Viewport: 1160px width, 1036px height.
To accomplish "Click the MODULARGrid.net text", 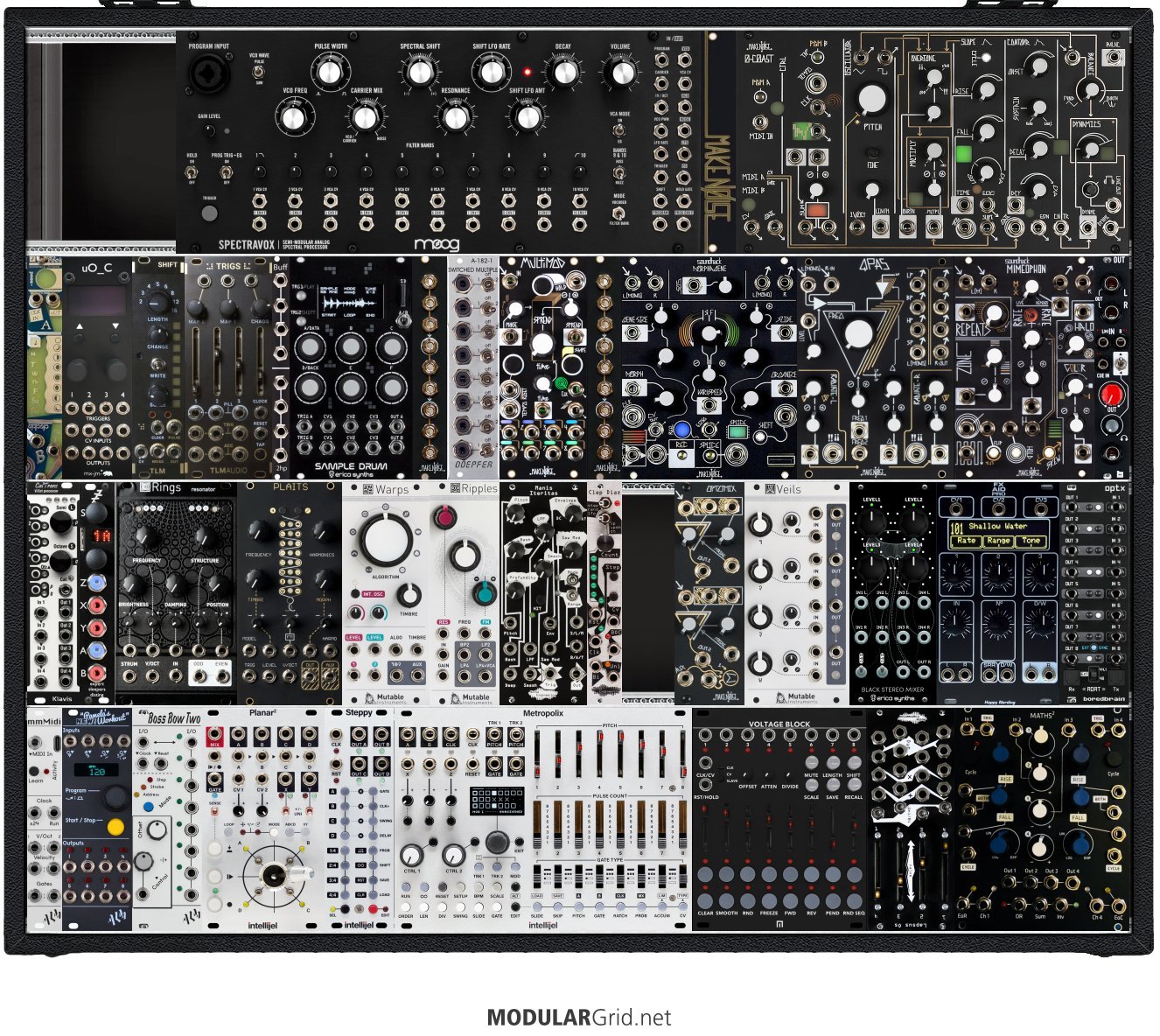I will 579,1018.
